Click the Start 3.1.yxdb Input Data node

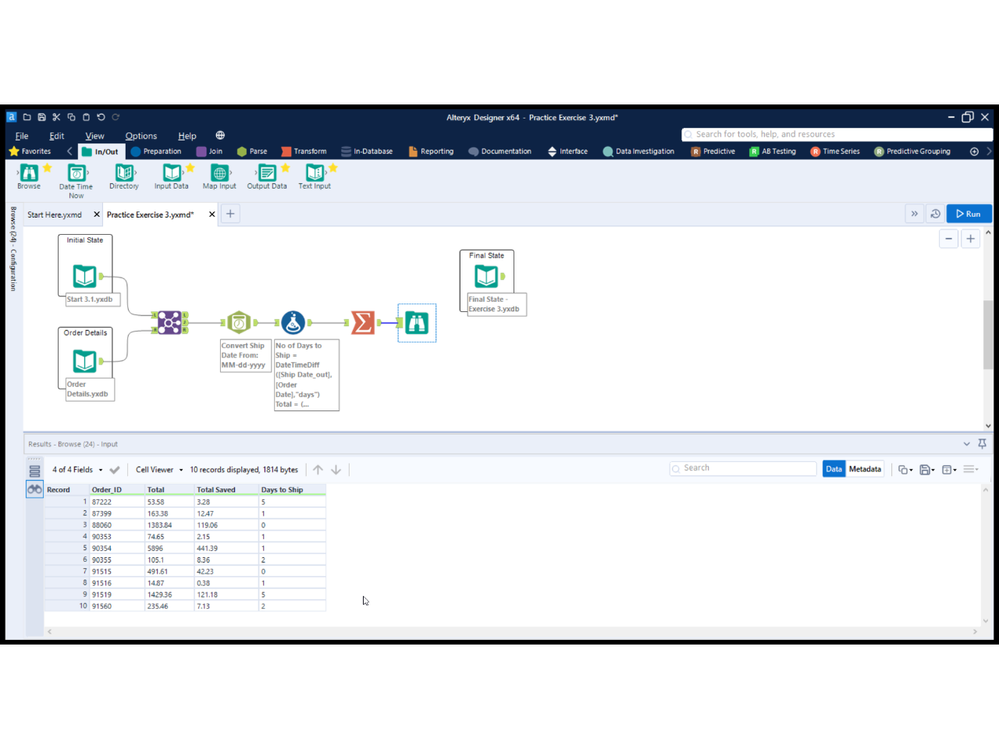tap(85, 276)
